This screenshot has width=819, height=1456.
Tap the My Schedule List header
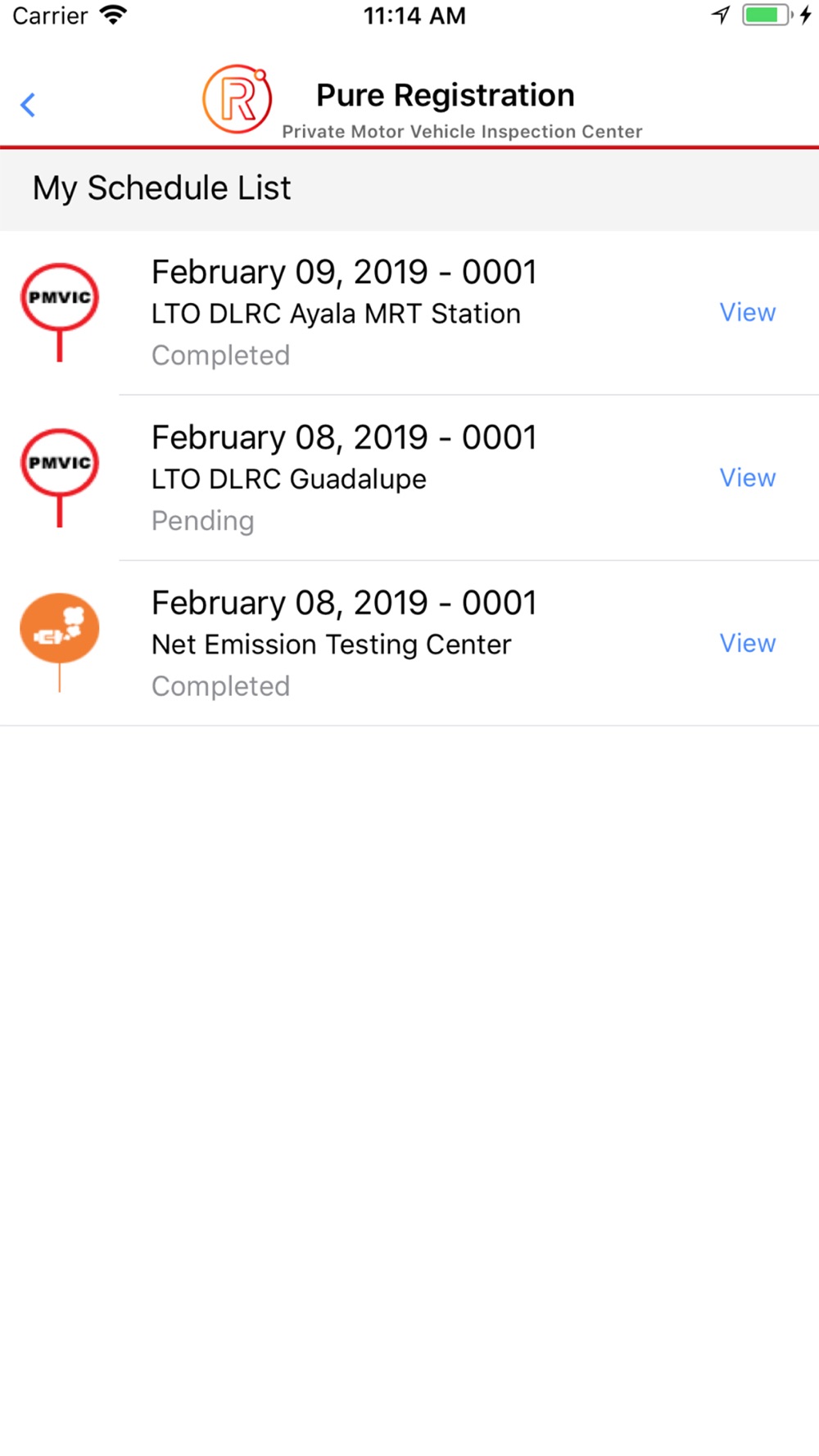pos(161,188)
